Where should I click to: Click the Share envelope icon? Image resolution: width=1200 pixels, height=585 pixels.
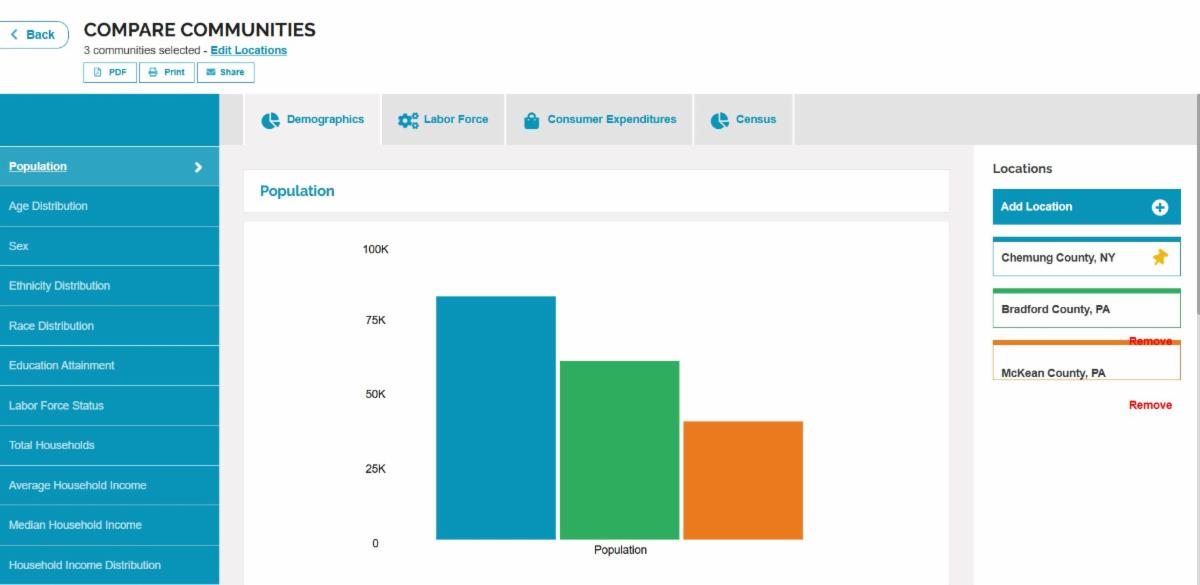[x=211, y=72]
